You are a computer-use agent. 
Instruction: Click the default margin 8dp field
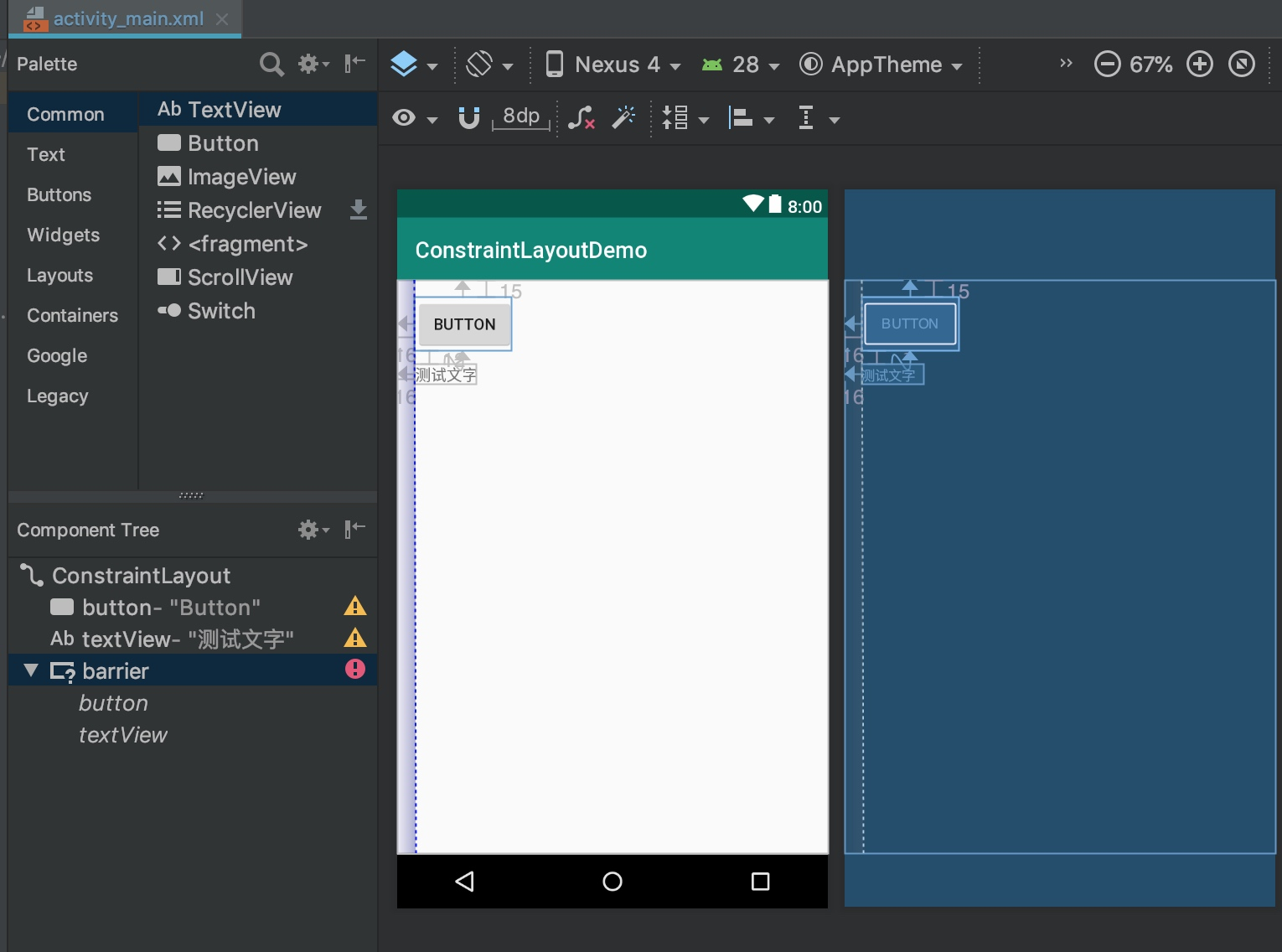(x=521, y=116)
